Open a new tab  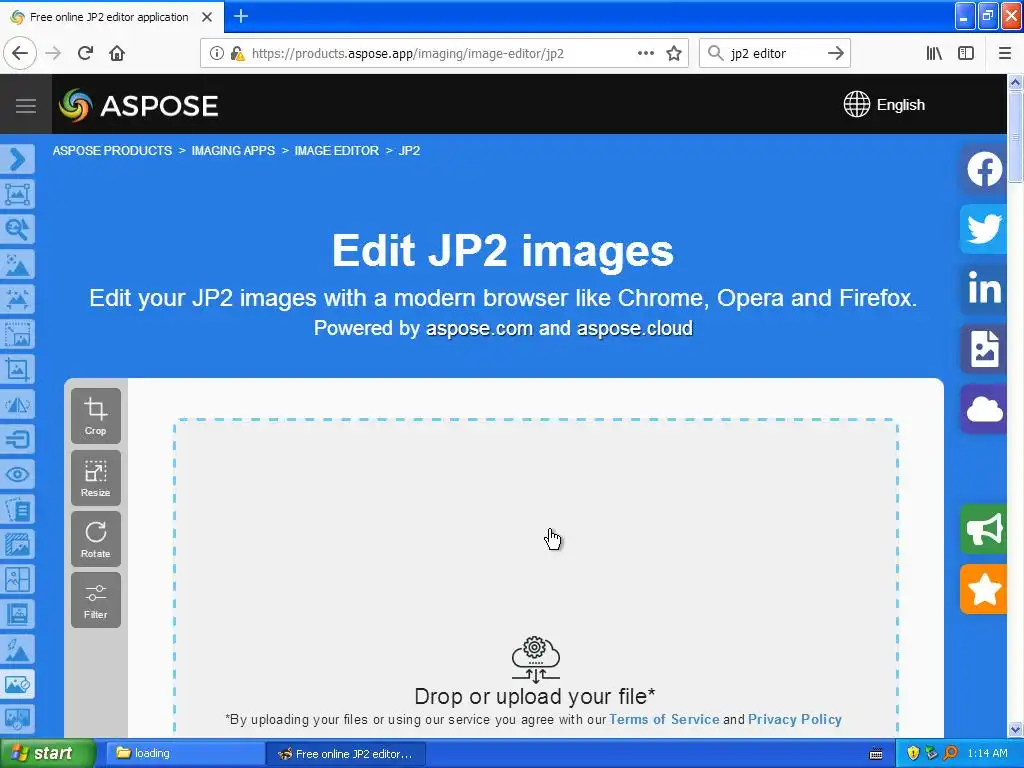(x=240, y=16)
